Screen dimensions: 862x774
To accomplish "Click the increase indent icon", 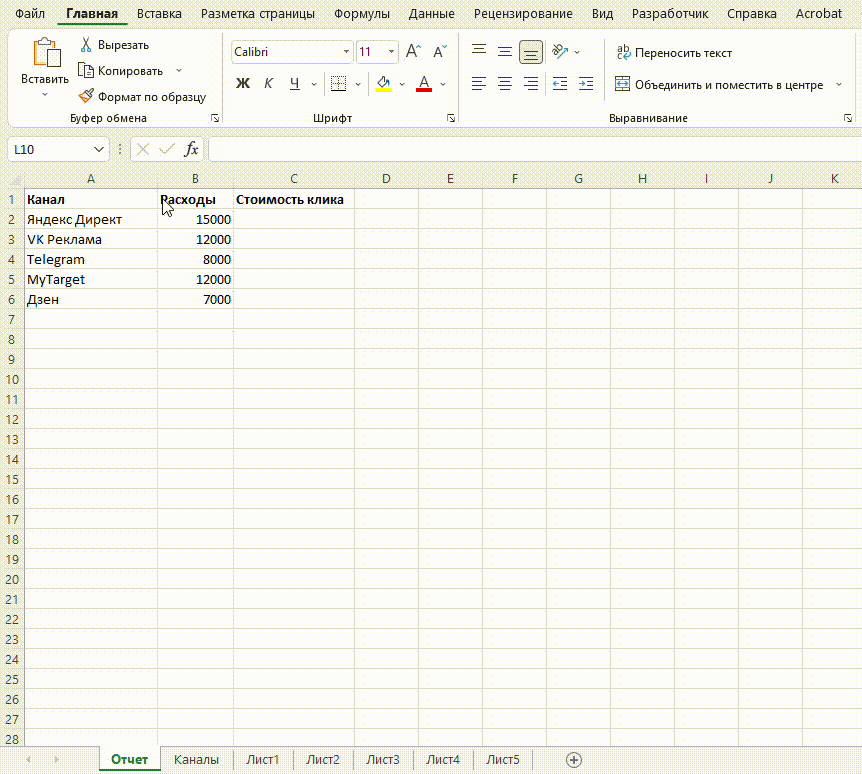I will click(586, 84).
